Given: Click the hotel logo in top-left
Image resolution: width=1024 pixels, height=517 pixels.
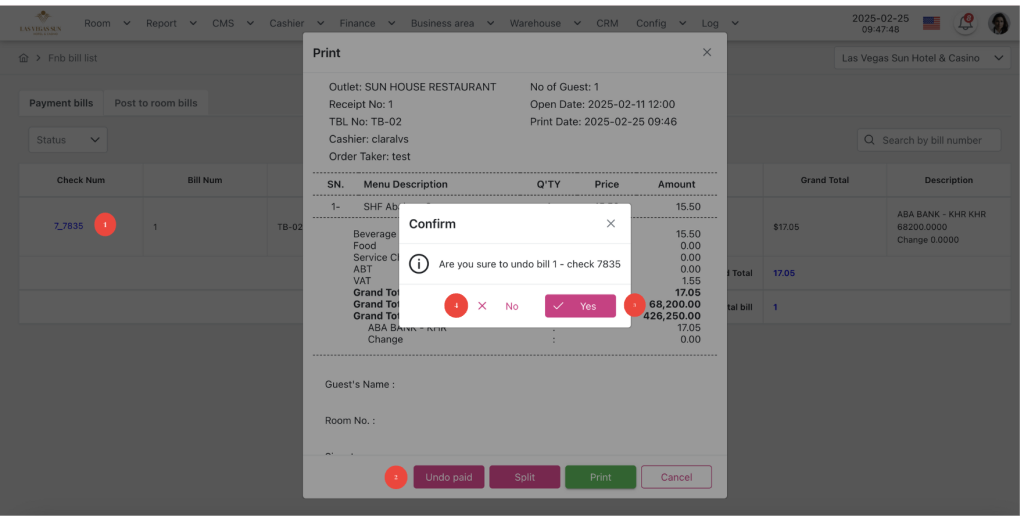Looking at the screenshot, I should tap(40, 23).
